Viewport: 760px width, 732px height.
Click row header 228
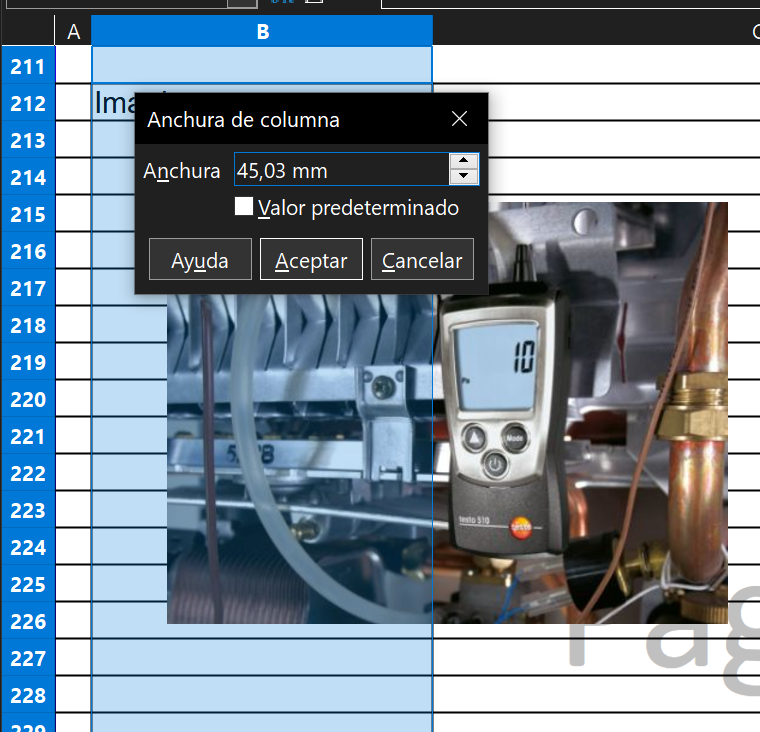coord(28,696)
